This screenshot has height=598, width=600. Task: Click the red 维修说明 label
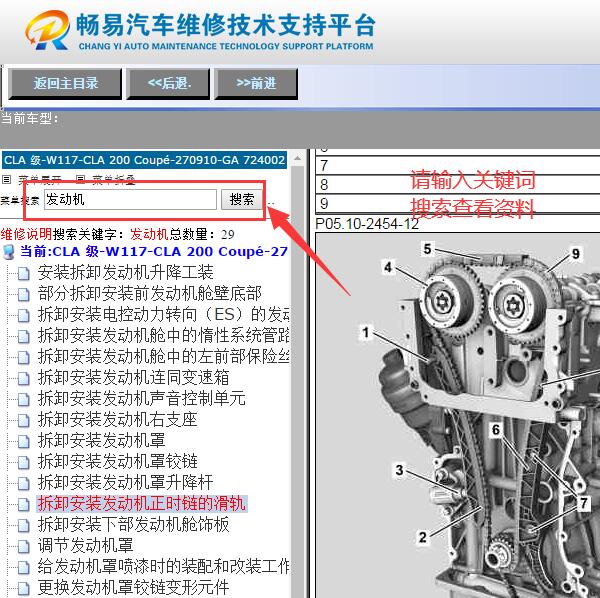tap(26, 234)
